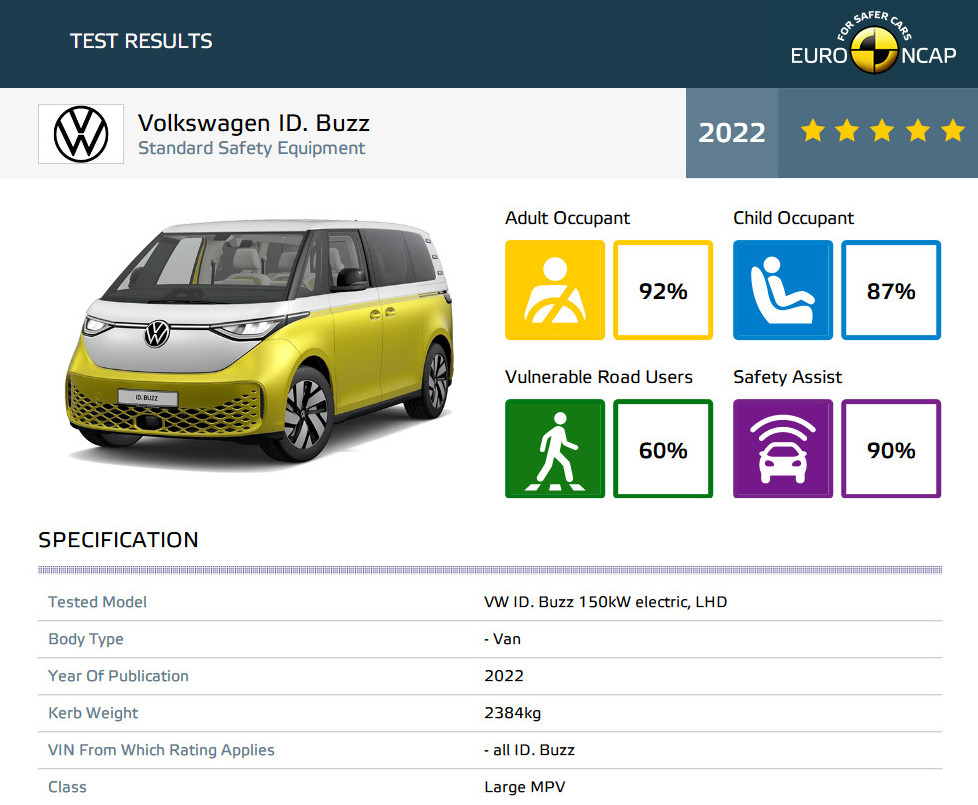Click the 'Body Type' row label
Viewport: 978px width, 805px height.
tap(85, 639)
